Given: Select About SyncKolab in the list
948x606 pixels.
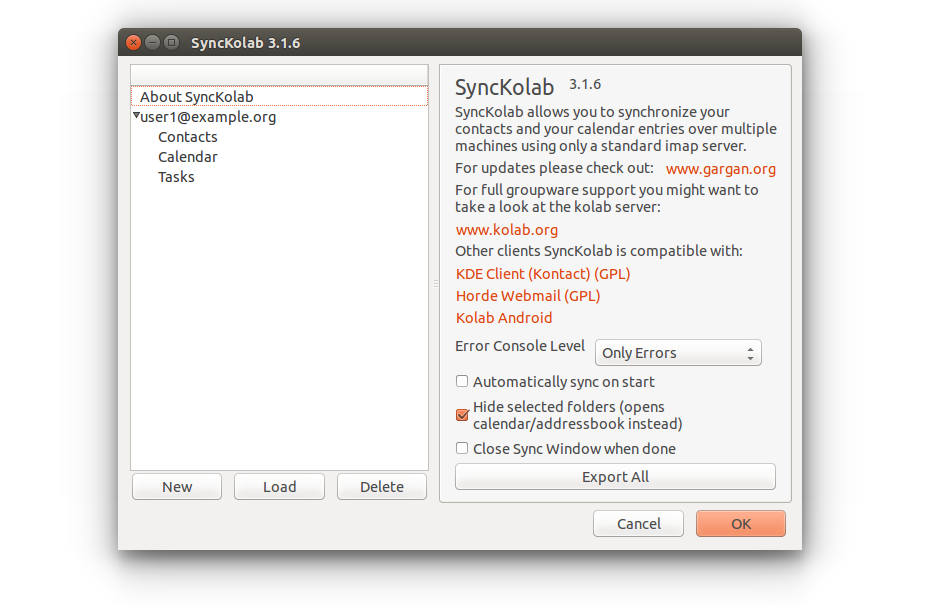Looking at the screenshot, I should (196, 97).
